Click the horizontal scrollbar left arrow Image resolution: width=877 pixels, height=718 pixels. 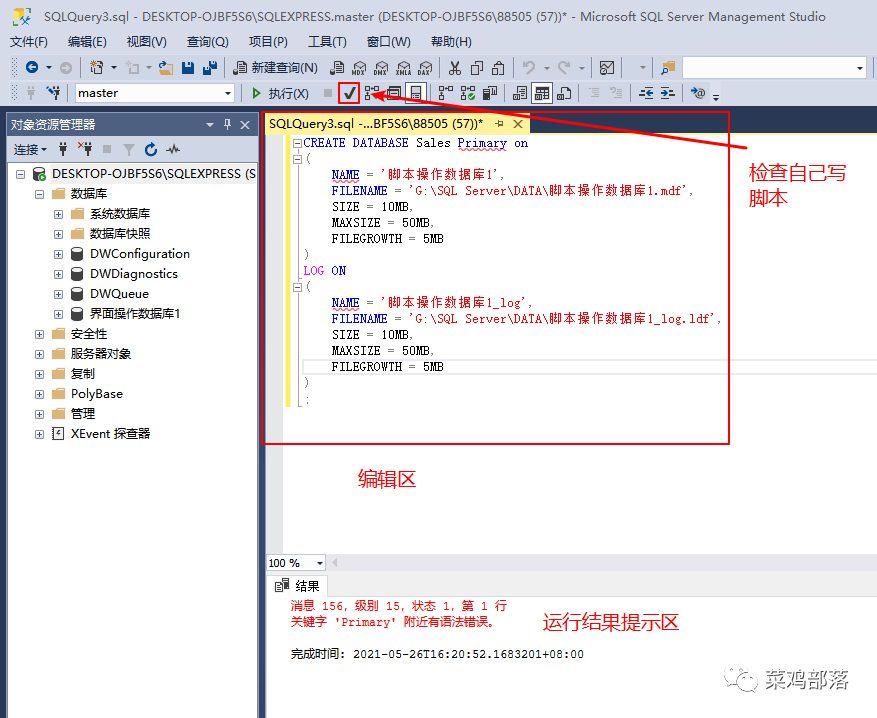pyautogui.click(x=334, y=563)
